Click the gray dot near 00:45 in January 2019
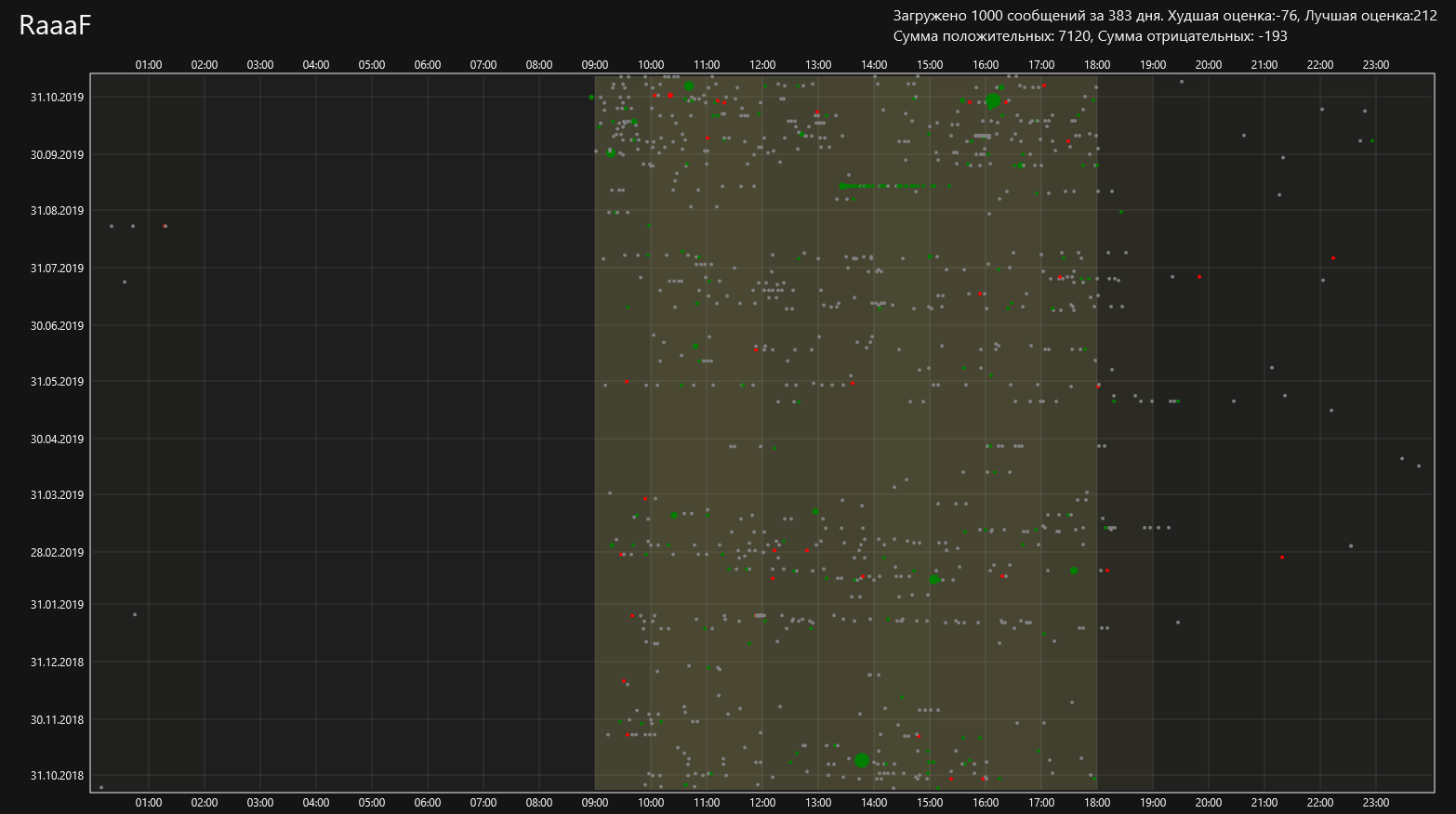Image resolution: width=1456 pixels, height=814 pixels. pos(135,614)
